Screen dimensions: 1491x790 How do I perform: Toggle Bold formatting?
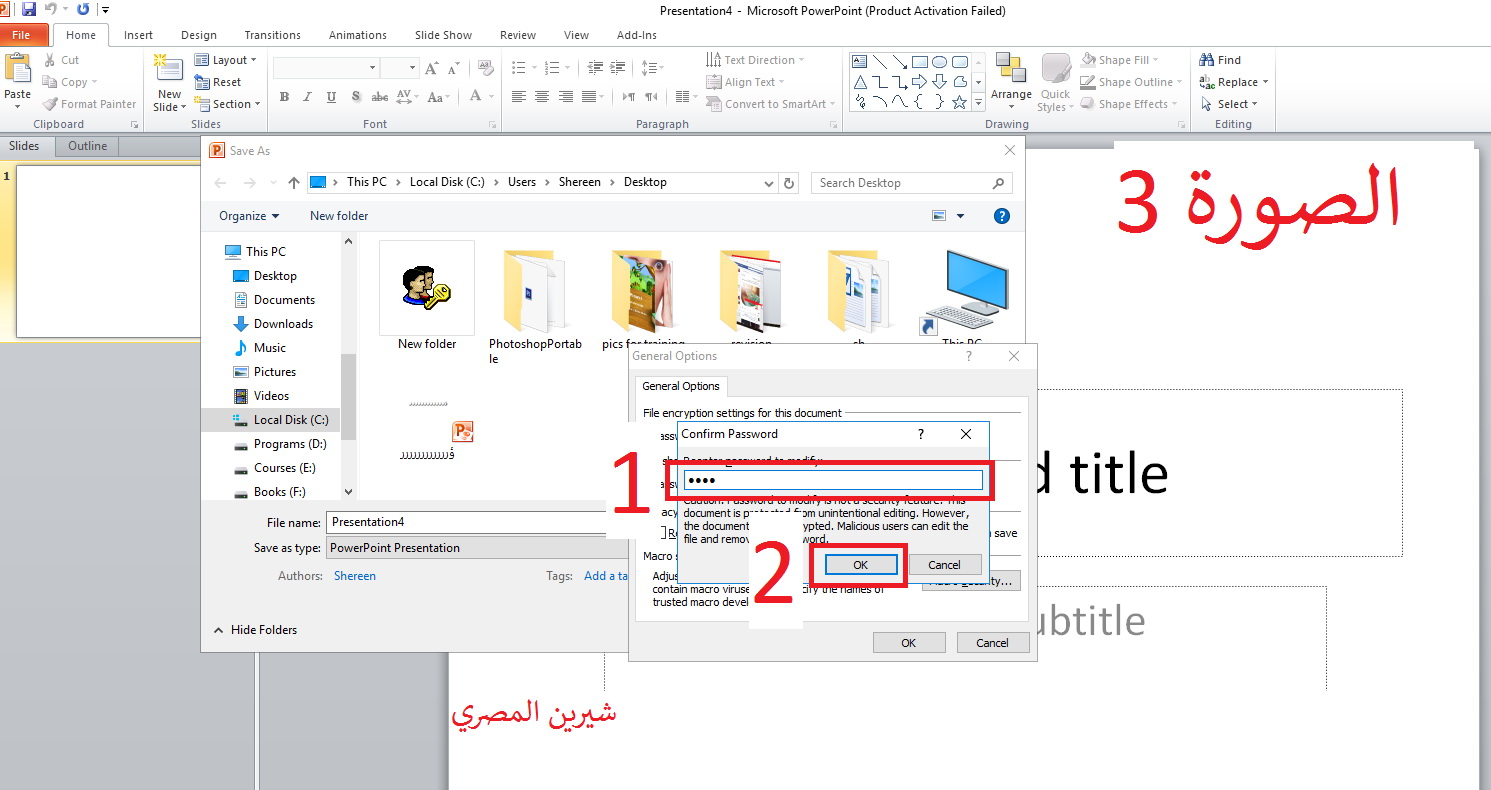click(284, 97)
